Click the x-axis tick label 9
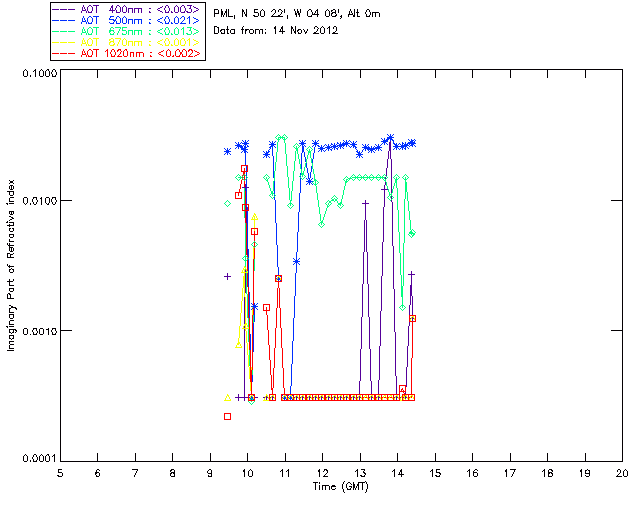Image resolution: width=640 pixels, height=512 pixels. [x=210, y=473]
